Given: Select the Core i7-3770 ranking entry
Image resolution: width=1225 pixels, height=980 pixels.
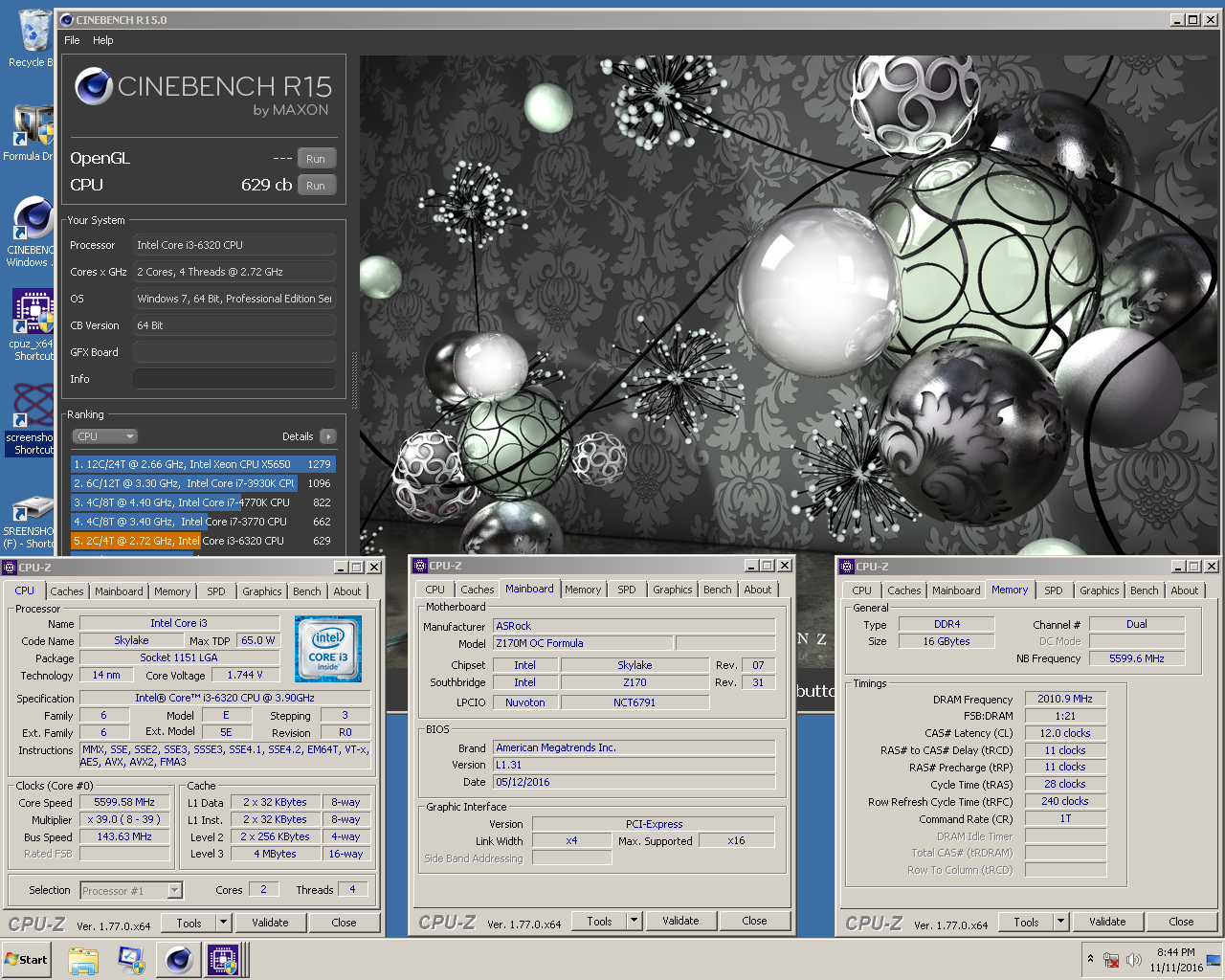Looking at the screenshot, I should pos(204,522).
